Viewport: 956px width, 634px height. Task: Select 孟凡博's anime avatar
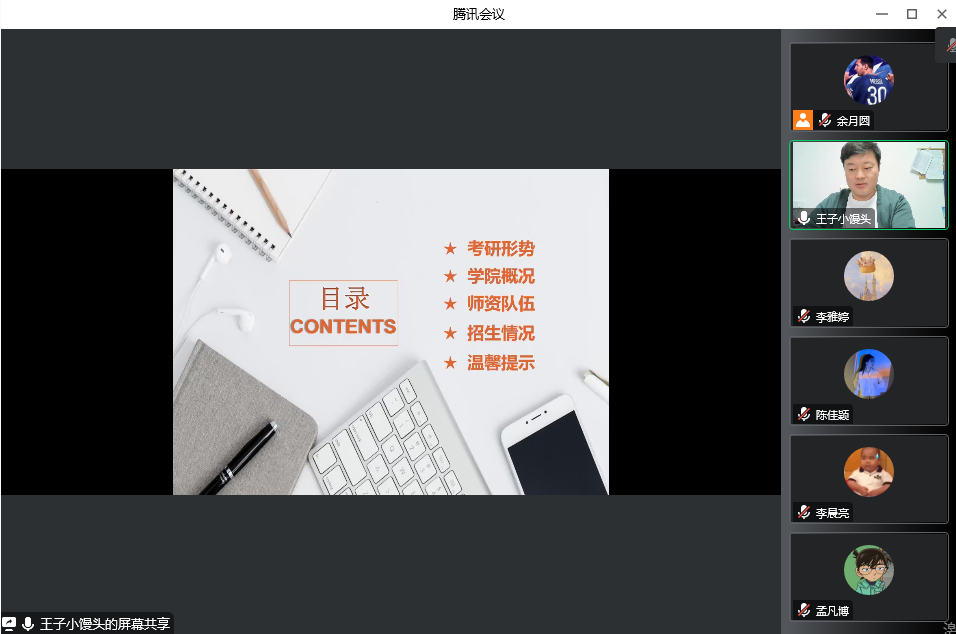click(x=868, y=570)
